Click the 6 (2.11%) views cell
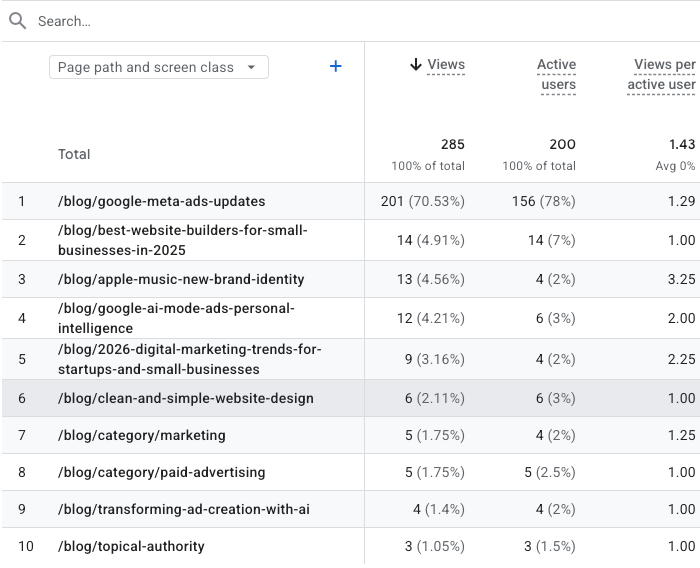This screenshot has width=700, height=568. [435, 398]
